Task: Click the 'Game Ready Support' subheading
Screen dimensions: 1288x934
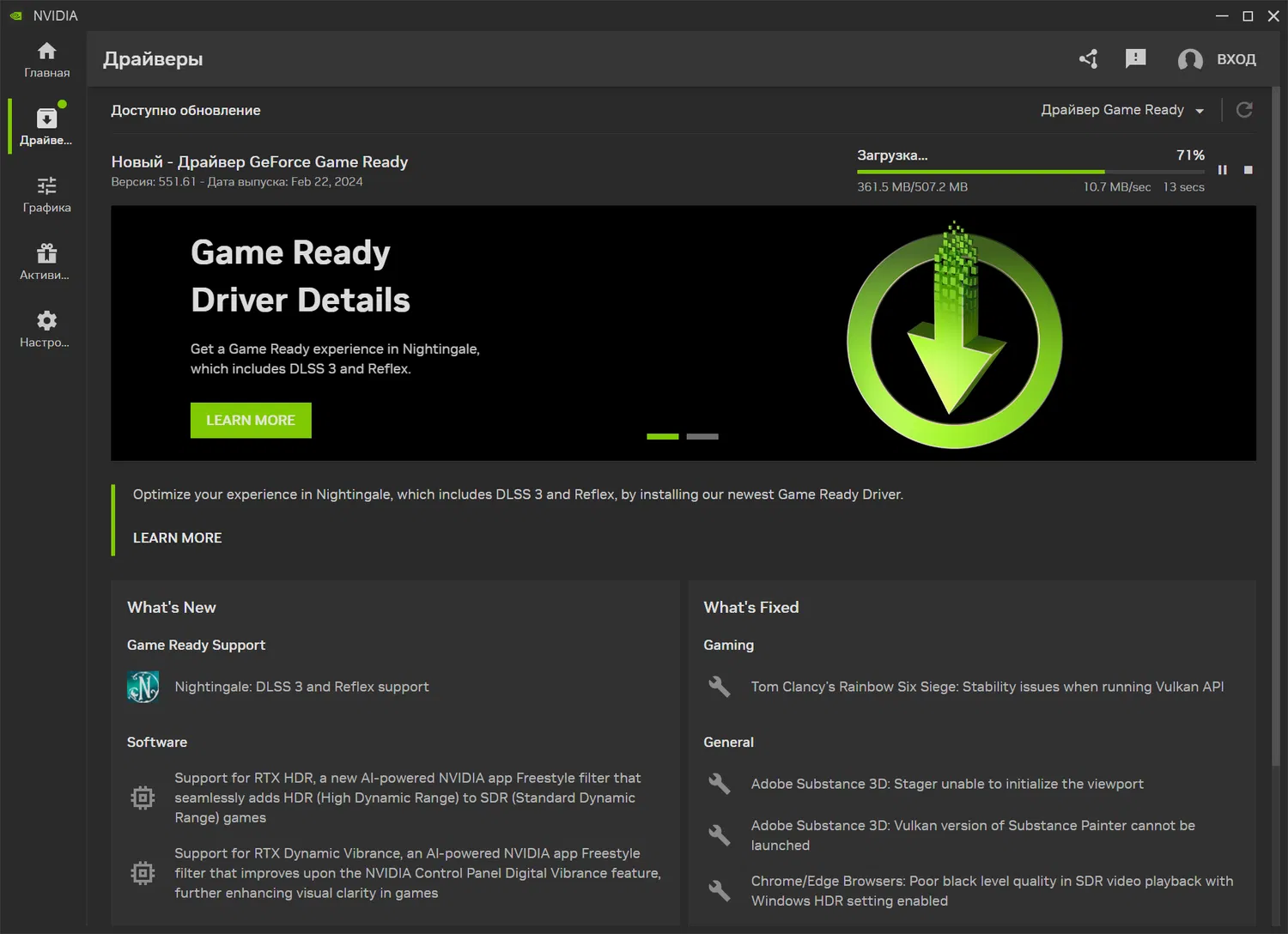Action: pyautogui.click(x=196, y=645)
